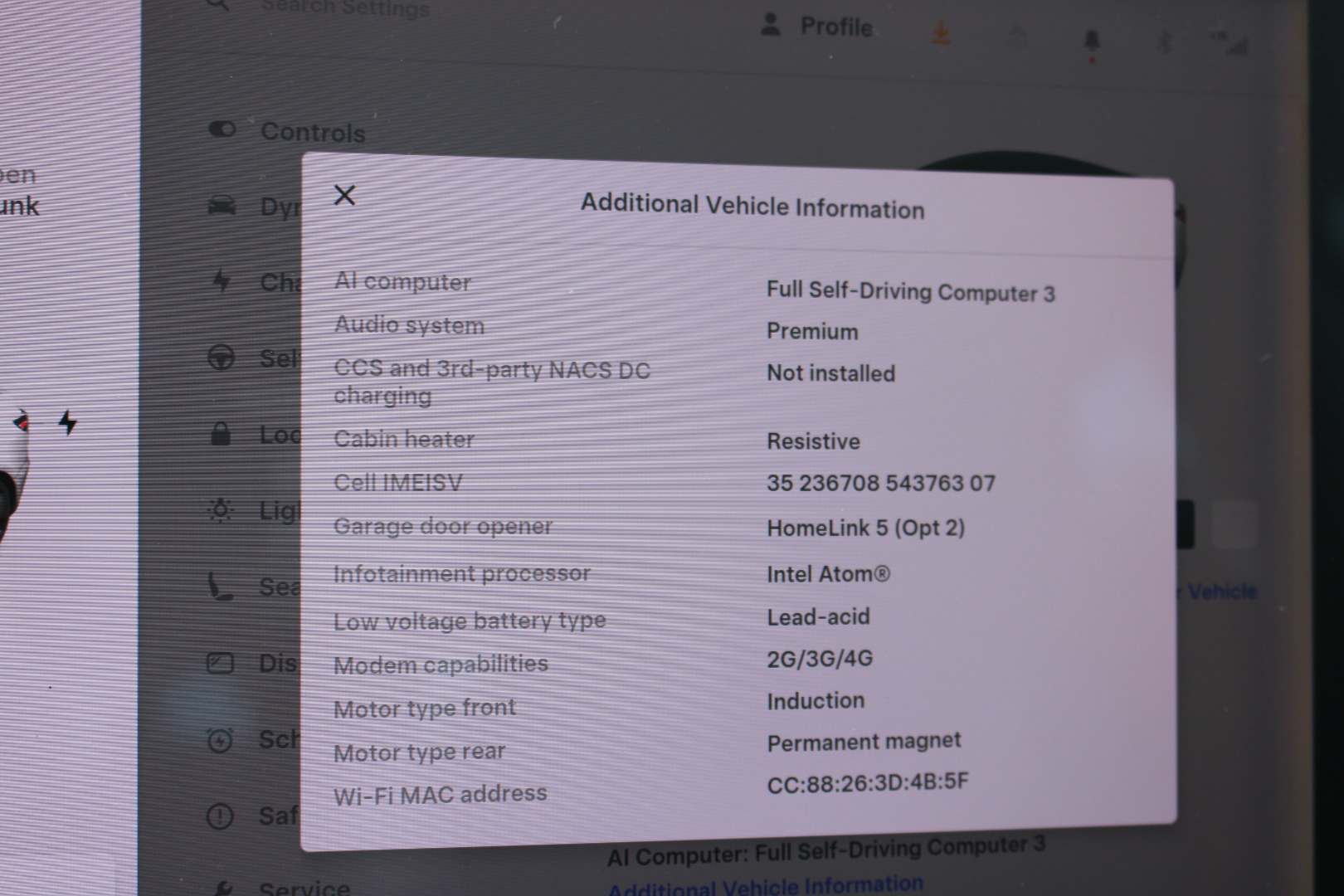1344x896 pixels.
Task: Tap the 'Premium' audio system value
Action: click(812, 332)
